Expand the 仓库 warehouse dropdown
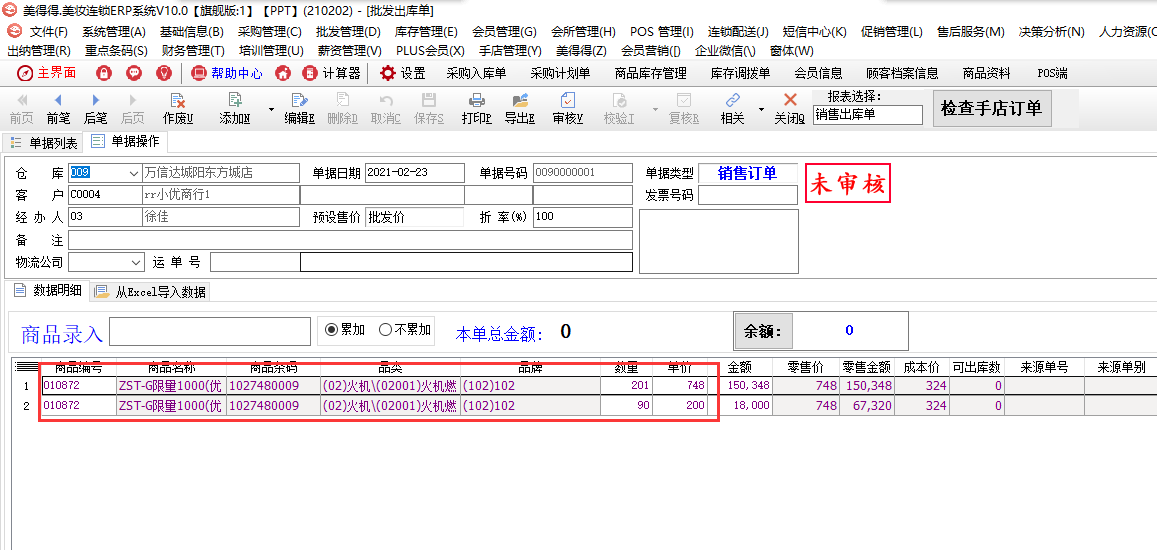This screenshot has height=550, width=1157. coord(134,173)
